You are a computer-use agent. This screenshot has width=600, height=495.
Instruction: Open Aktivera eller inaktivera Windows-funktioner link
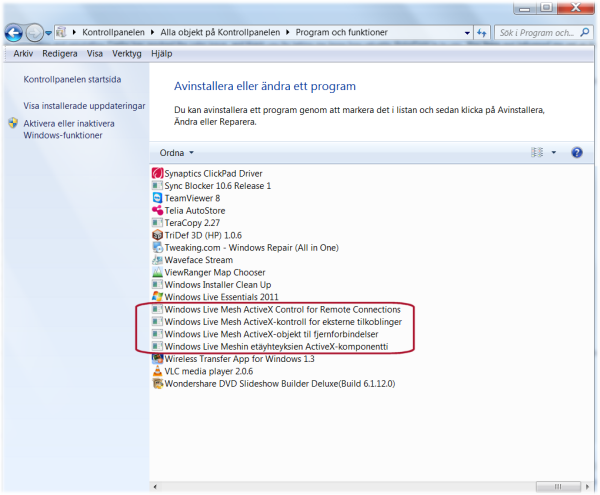tap(69, 129)
